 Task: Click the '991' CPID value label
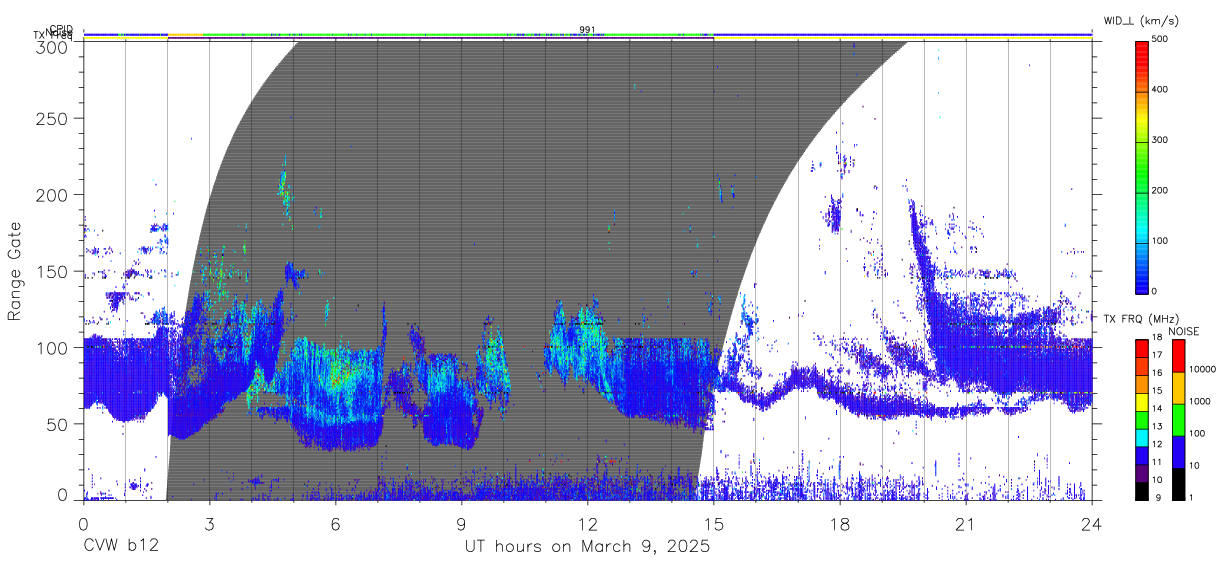pyautogui.click(x=587, y=30)
